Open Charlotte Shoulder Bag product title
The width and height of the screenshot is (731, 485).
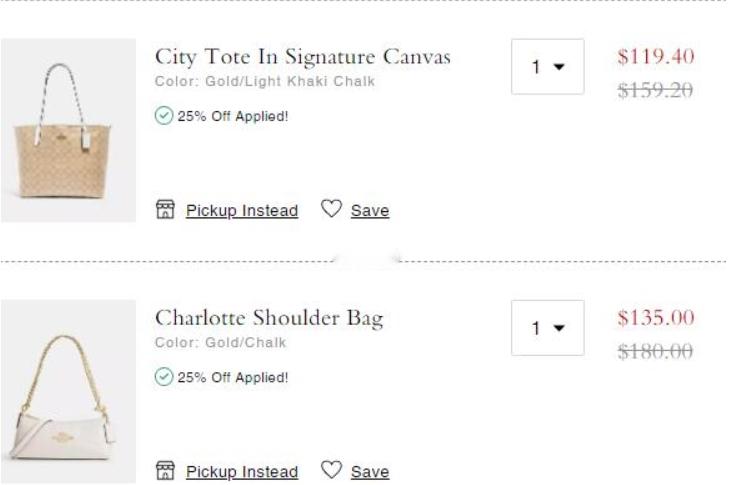pos(269,319)
